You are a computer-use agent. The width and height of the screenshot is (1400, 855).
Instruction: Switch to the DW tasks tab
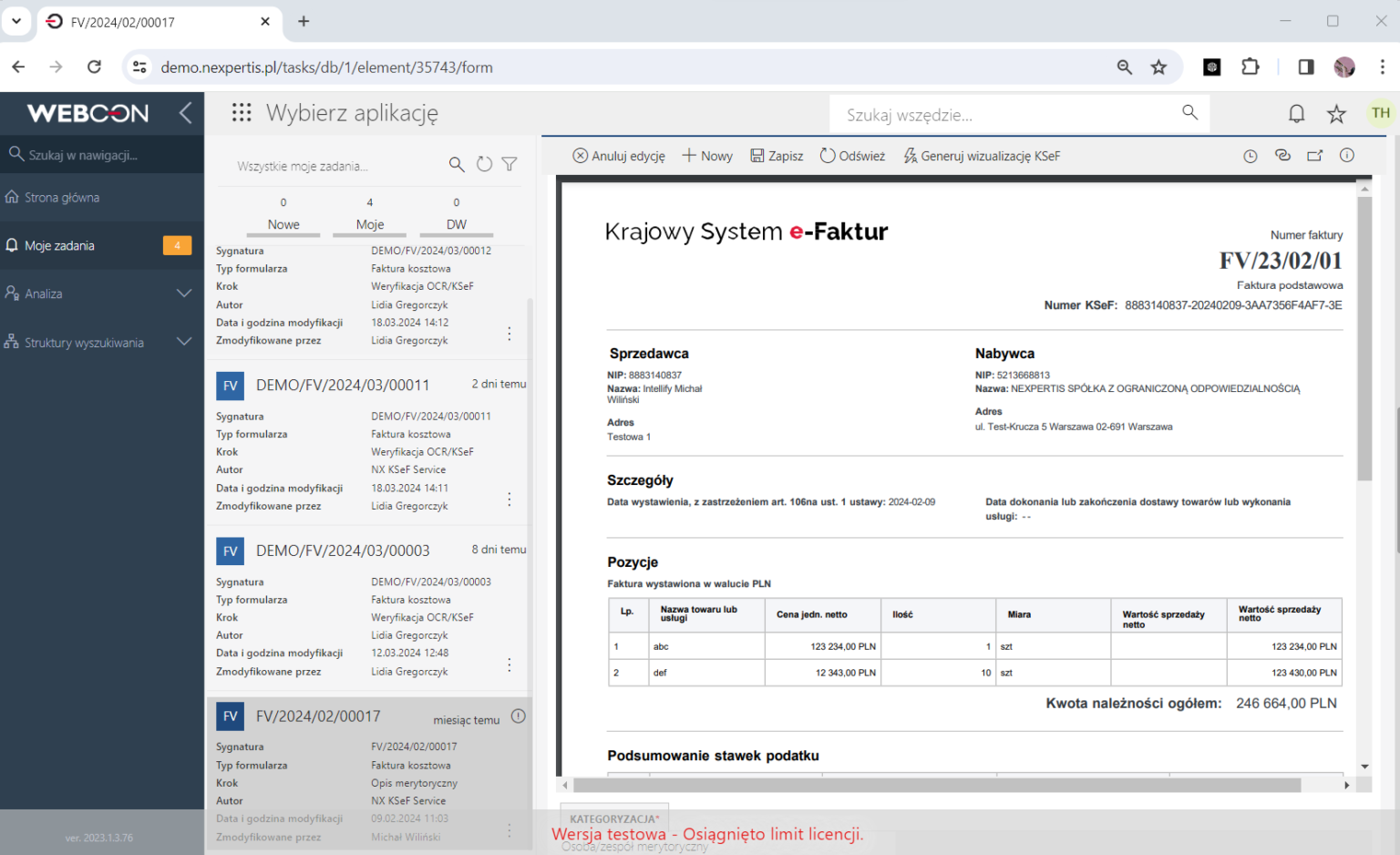coord(457,224)
